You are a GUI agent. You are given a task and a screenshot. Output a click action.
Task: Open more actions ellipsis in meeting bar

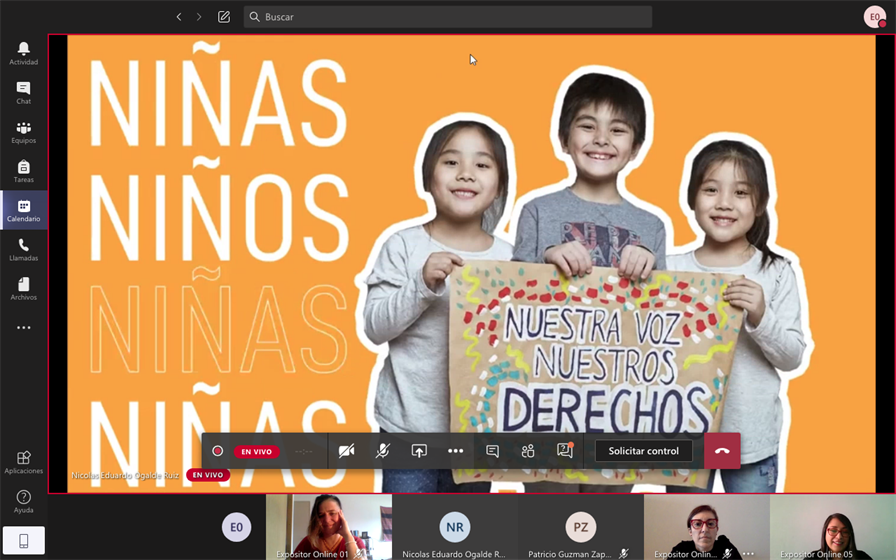tap(455, 451)
